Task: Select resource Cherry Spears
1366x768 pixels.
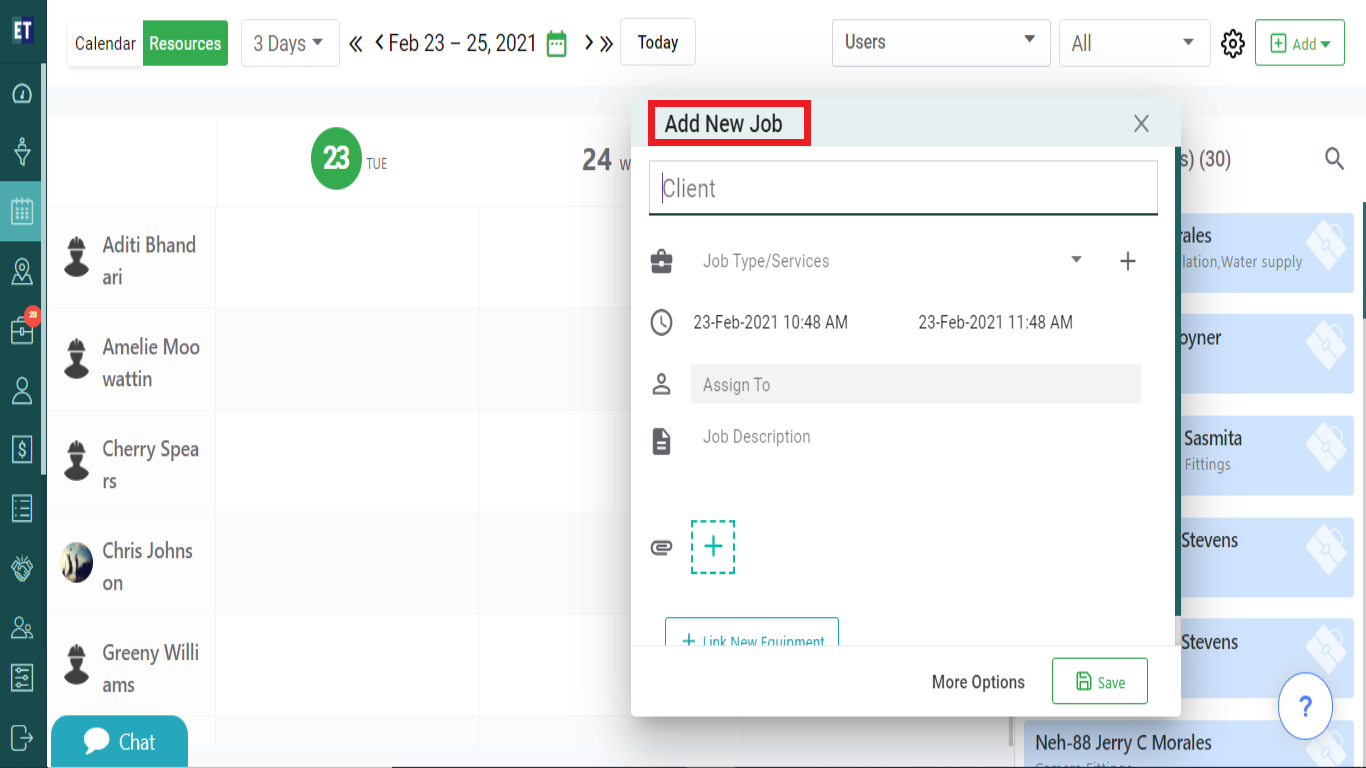Action: tap(132, 462)
